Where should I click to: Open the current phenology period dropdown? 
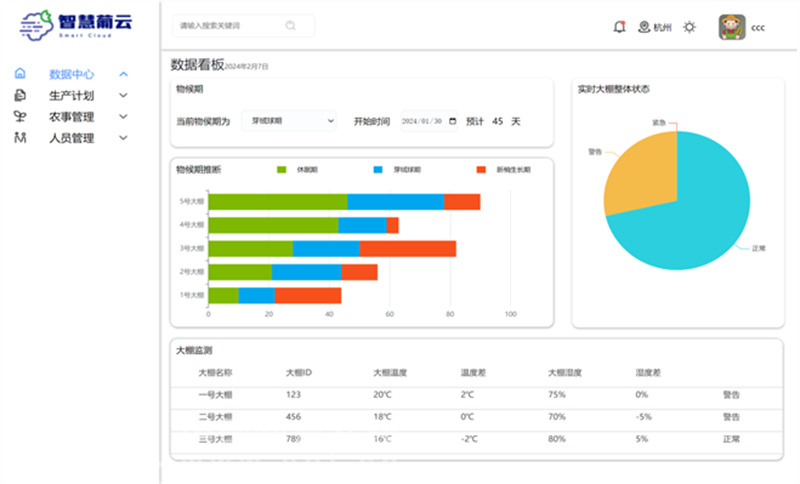click(288, 121)
